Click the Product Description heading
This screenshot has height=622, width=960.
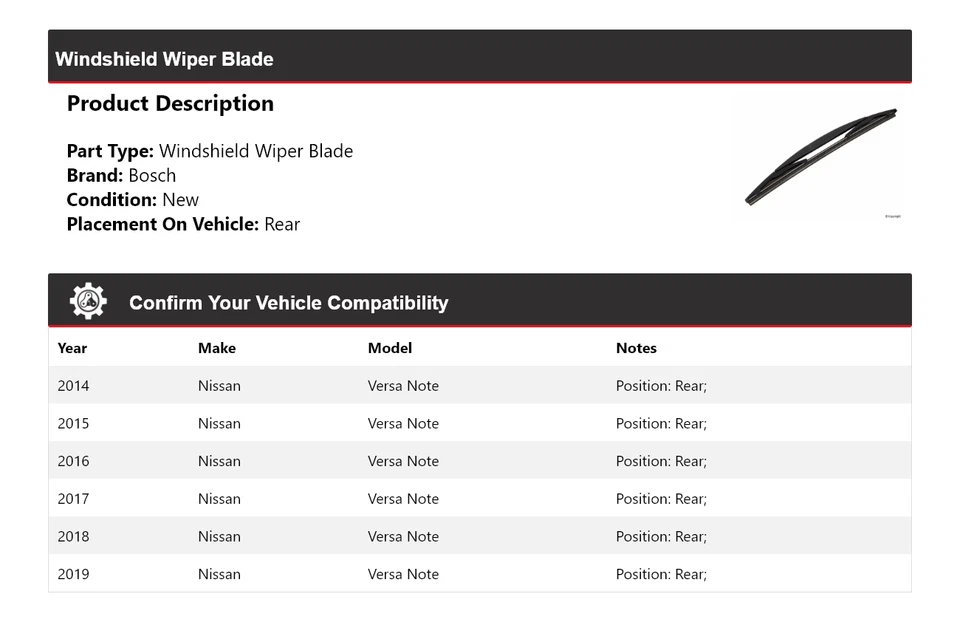click(x=170, y=104)
